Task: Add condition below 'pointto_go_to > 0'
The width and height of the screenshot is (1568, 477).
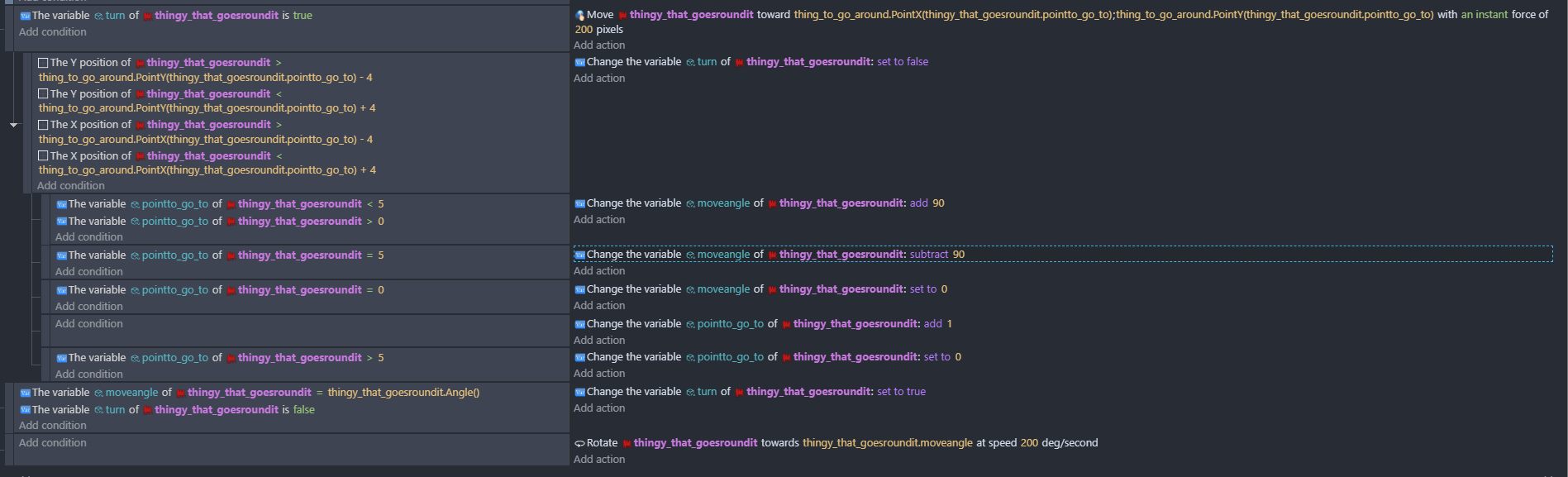Action: [x=89, y=237]
